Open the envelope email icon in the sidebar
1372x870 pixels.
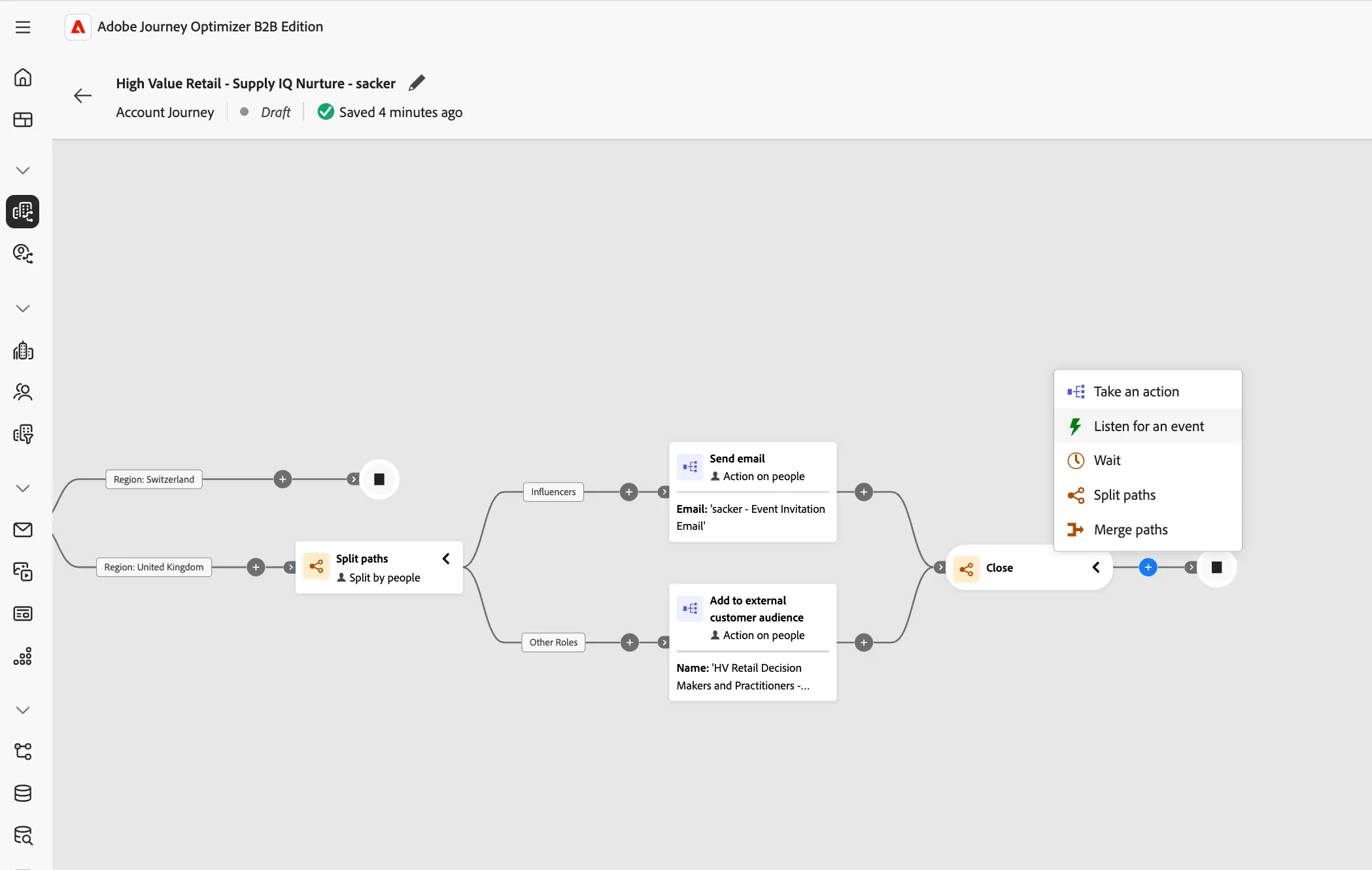[23, 530]
